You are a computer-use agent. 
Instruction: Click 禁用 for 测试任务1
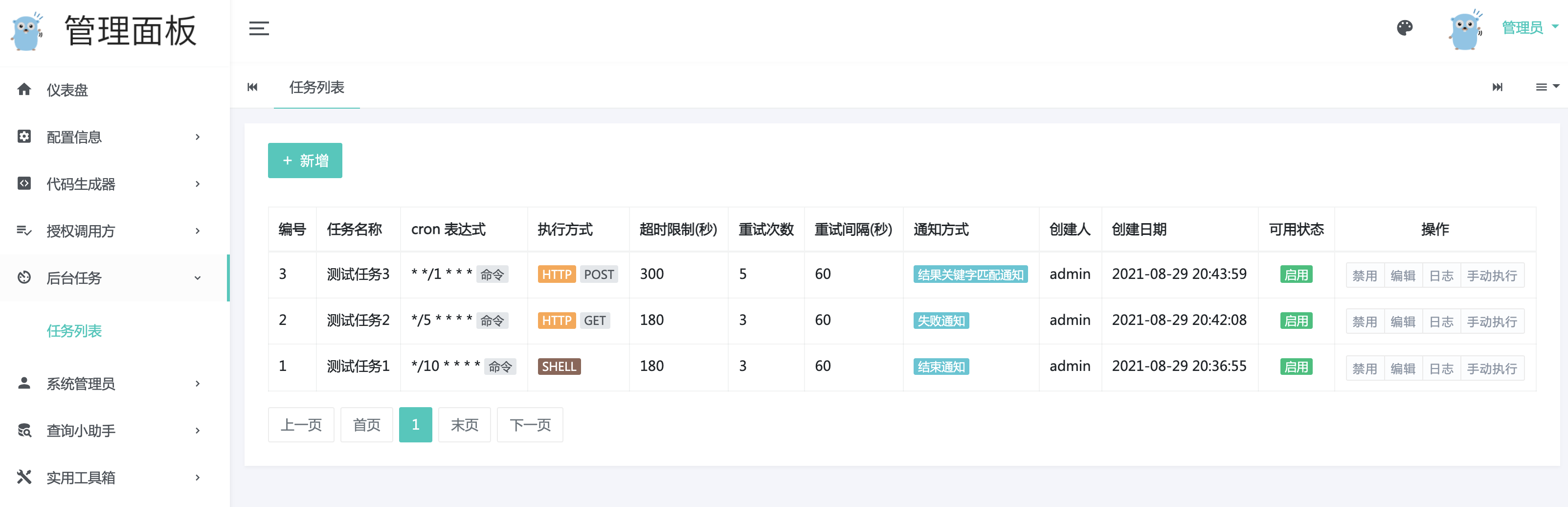point(1365,368)
